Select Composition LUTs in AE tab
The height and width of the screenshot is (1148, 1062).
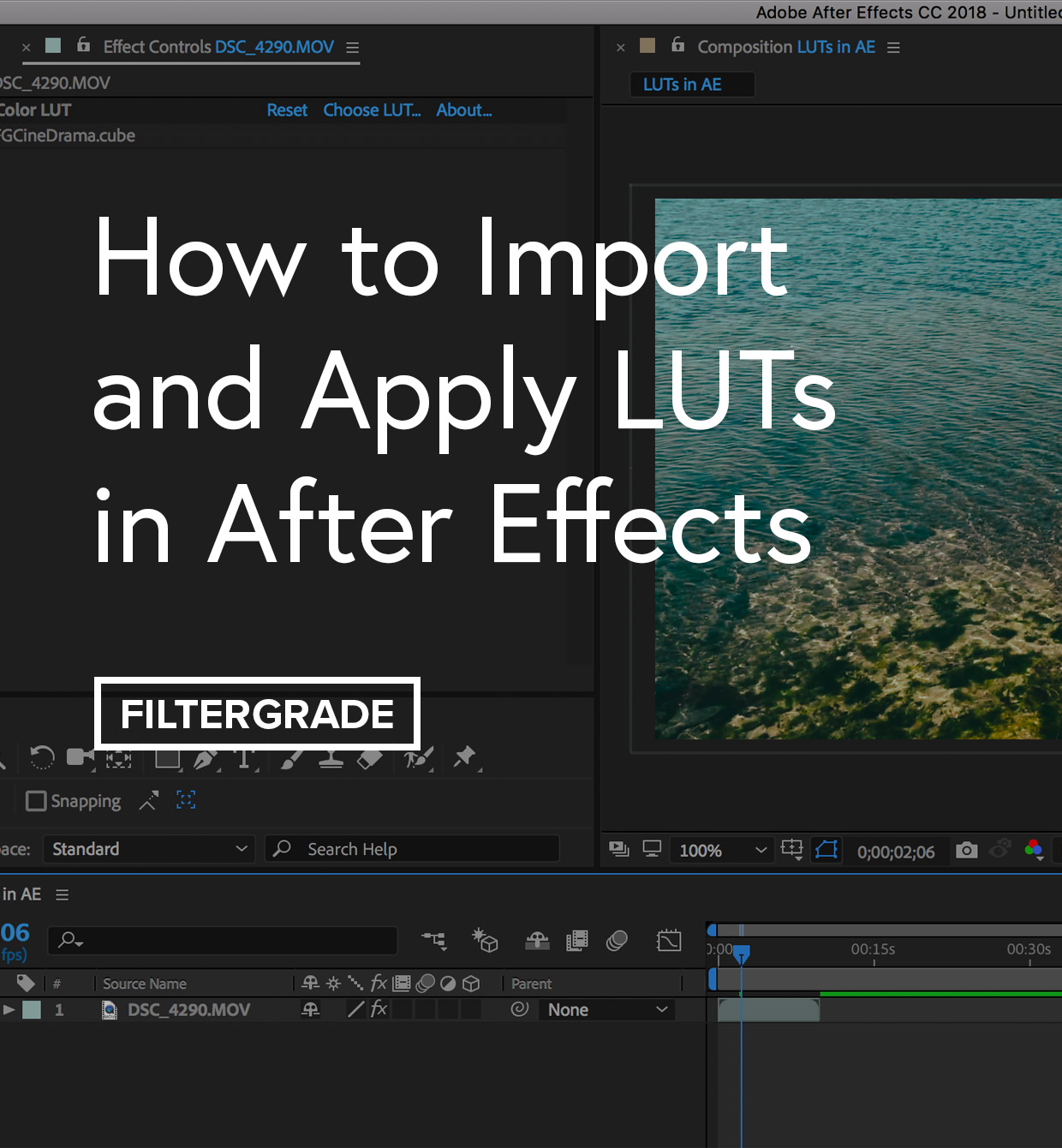coord(786,47)
